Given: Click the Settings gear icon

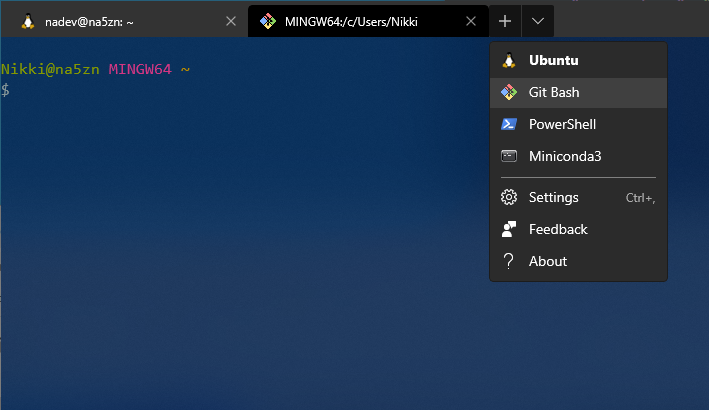Looking at the screenshot, I should (x=509, y=197).
